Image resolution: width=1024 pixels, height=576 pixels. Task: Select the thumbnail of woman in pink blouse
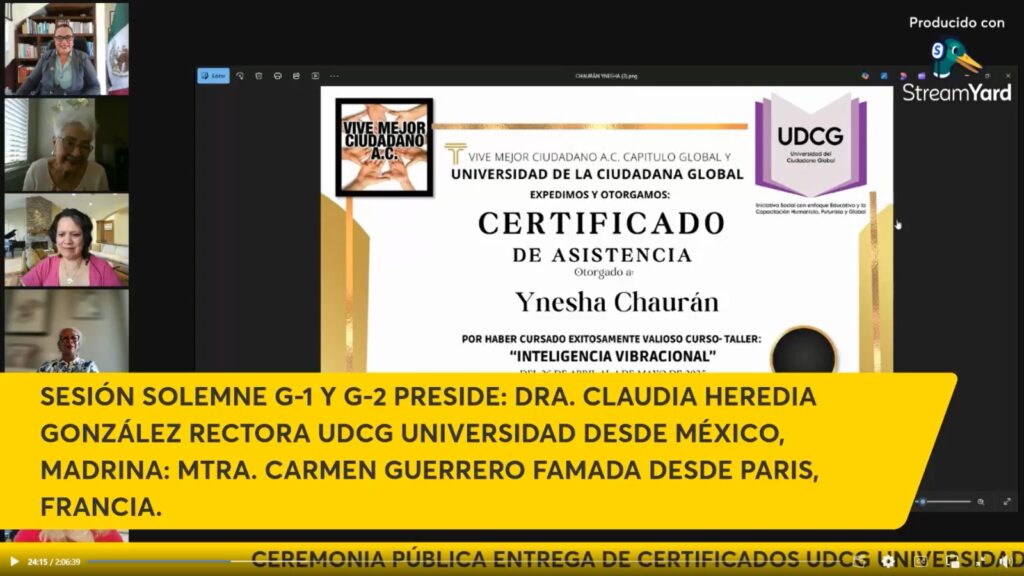(x=67, y=240)
